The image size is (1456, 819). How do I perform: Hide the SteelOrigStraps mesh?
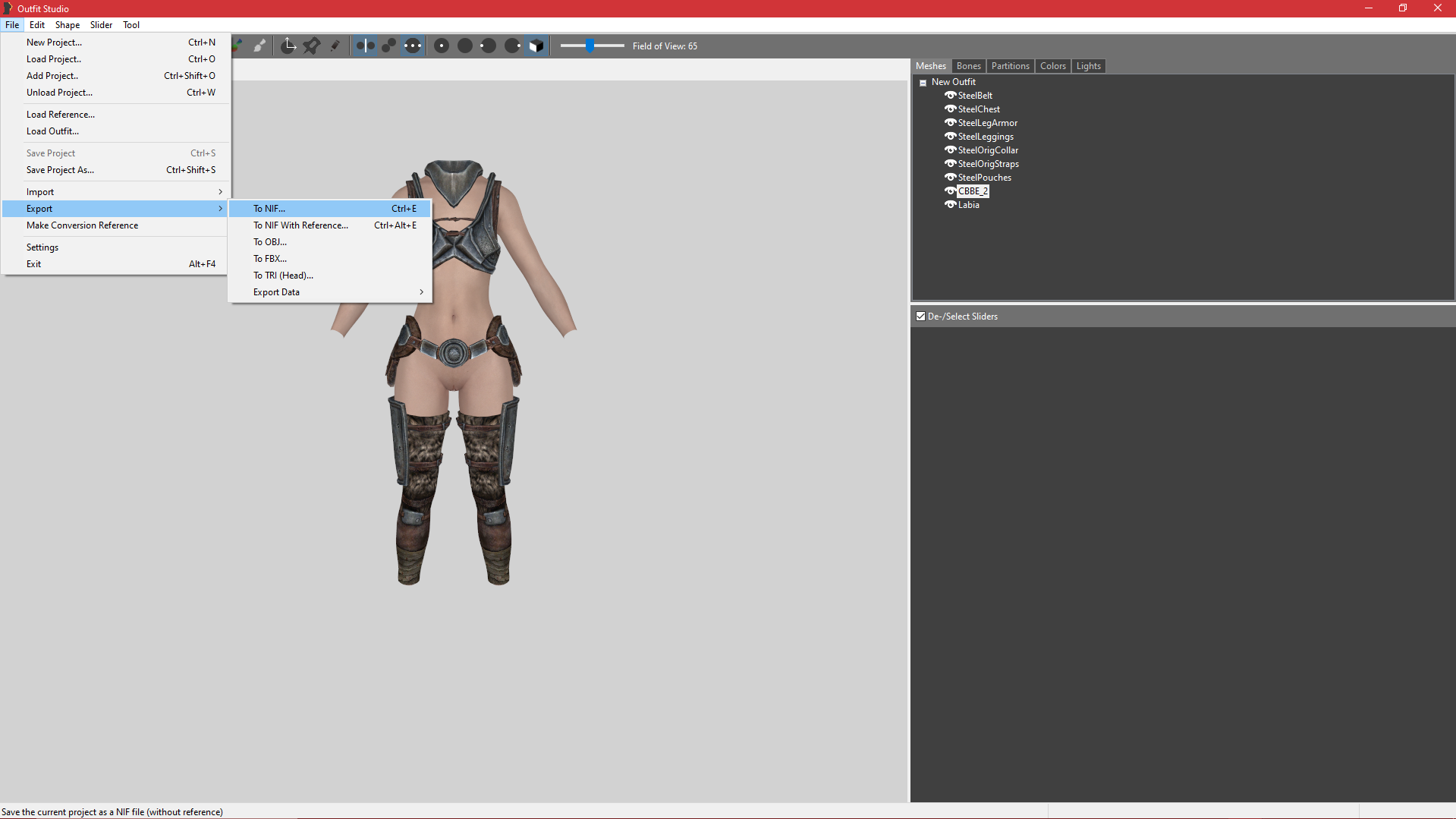pyautogui.click(x=950, y=164)
